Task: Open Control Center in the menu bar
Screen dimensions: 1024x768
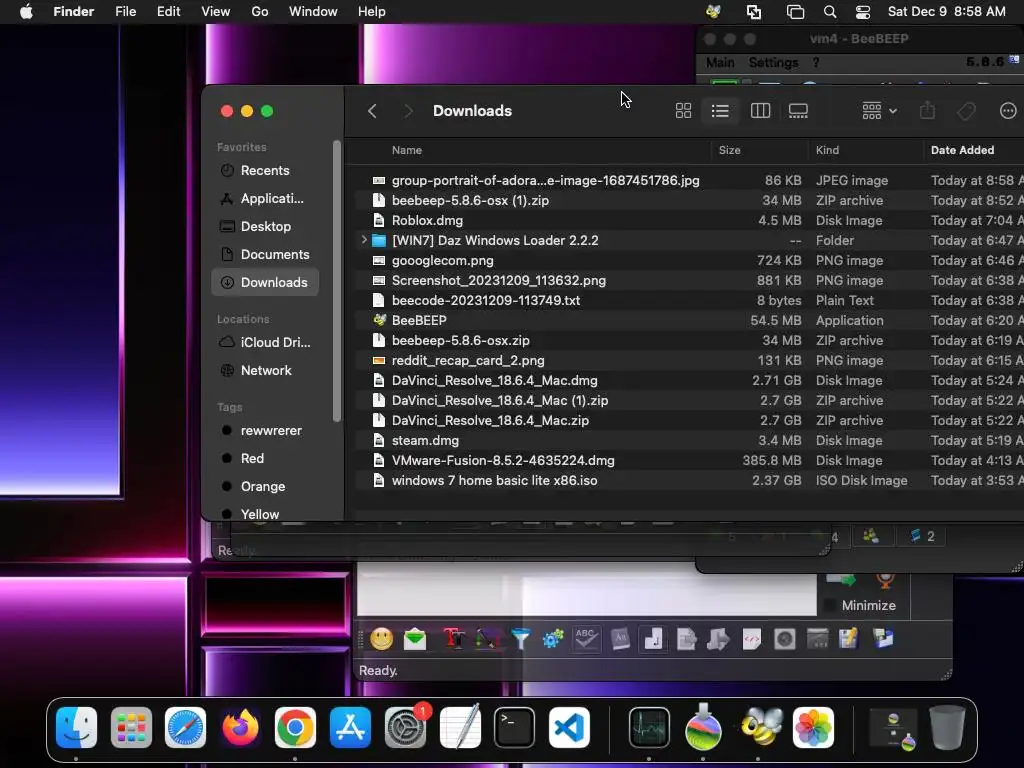Action: 863,12
